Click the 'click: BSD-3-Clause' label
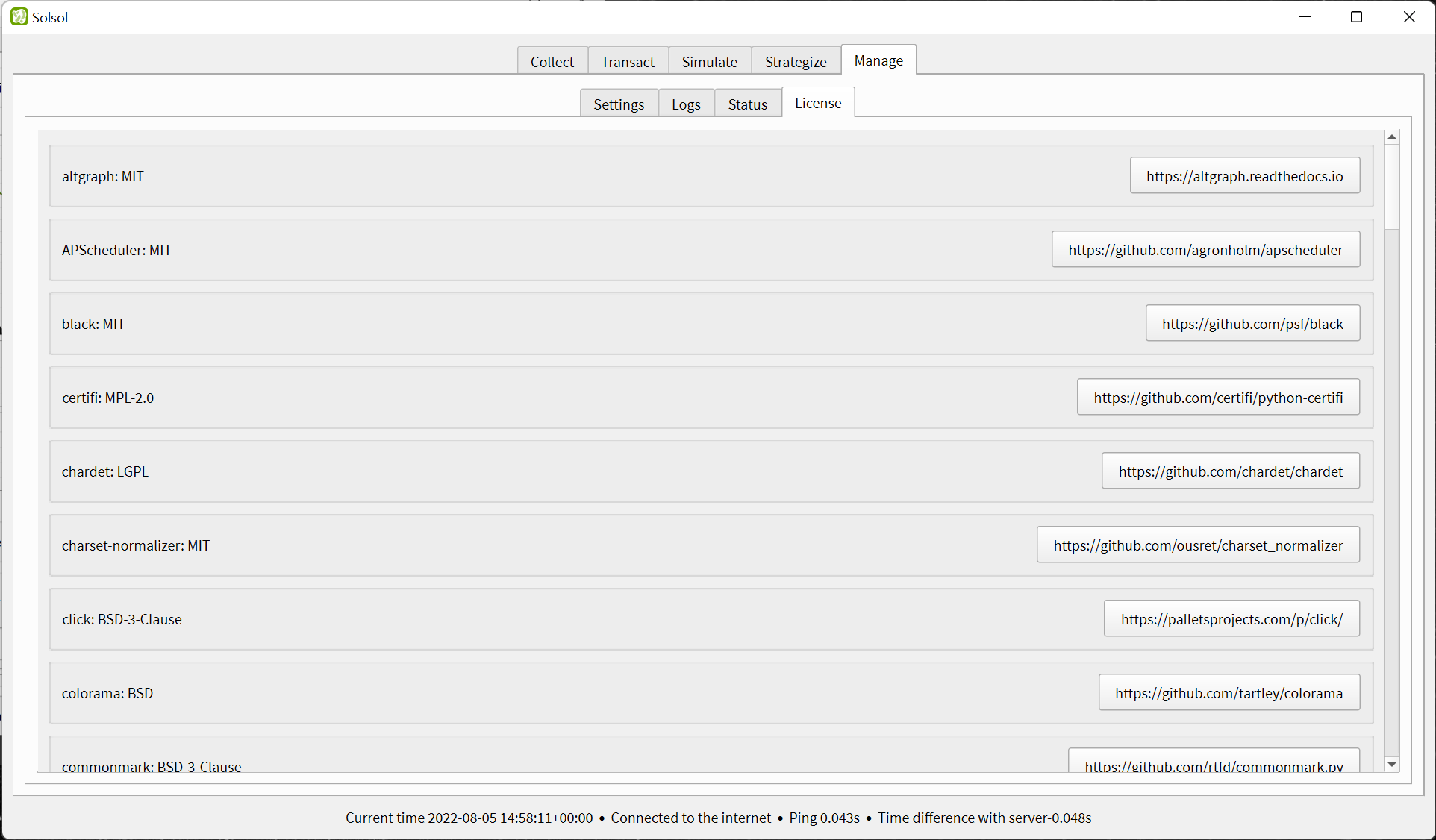 pos(122,619)
